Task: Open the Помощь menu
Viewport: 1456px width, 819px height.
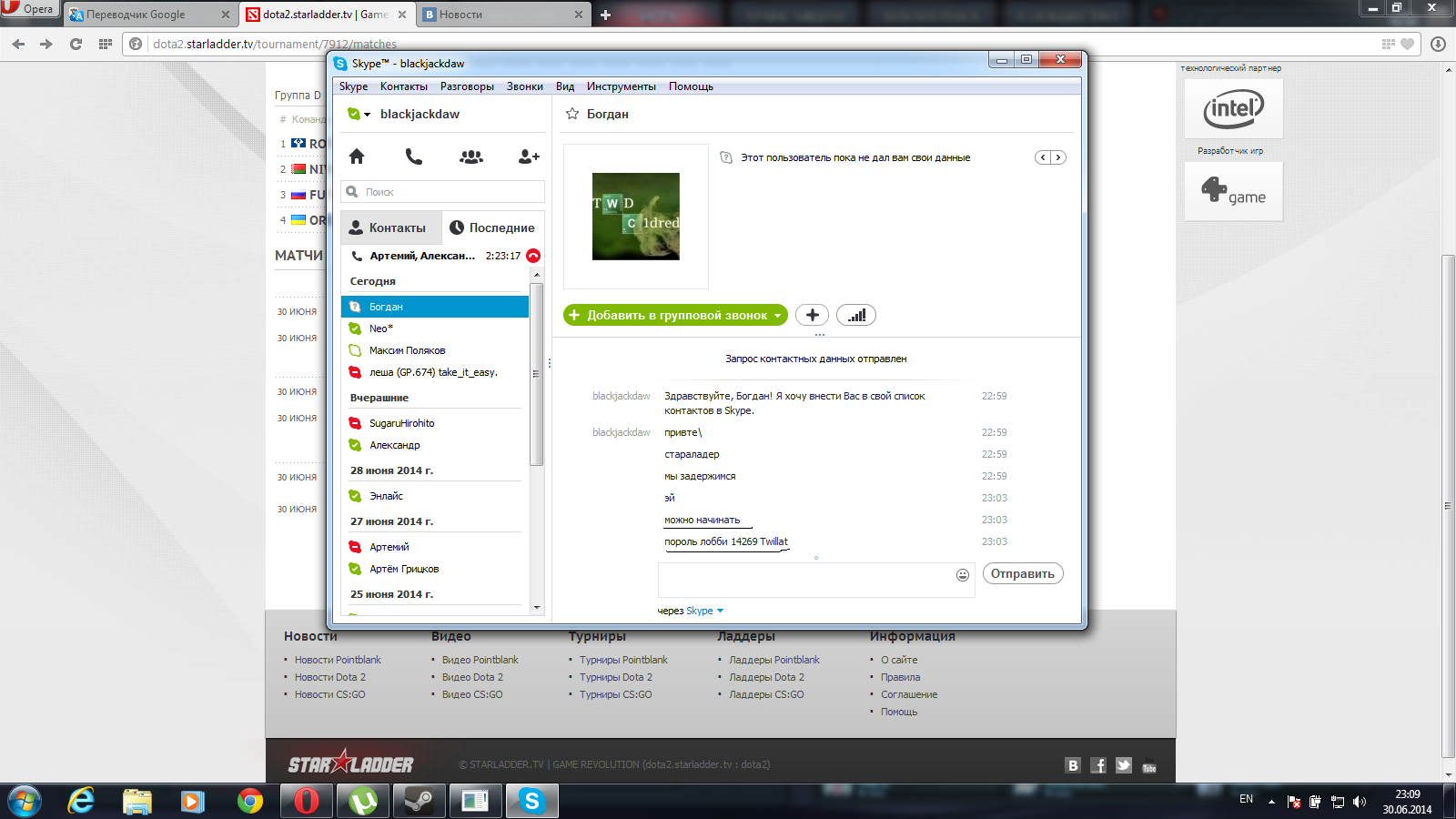Action: point(691,86)
